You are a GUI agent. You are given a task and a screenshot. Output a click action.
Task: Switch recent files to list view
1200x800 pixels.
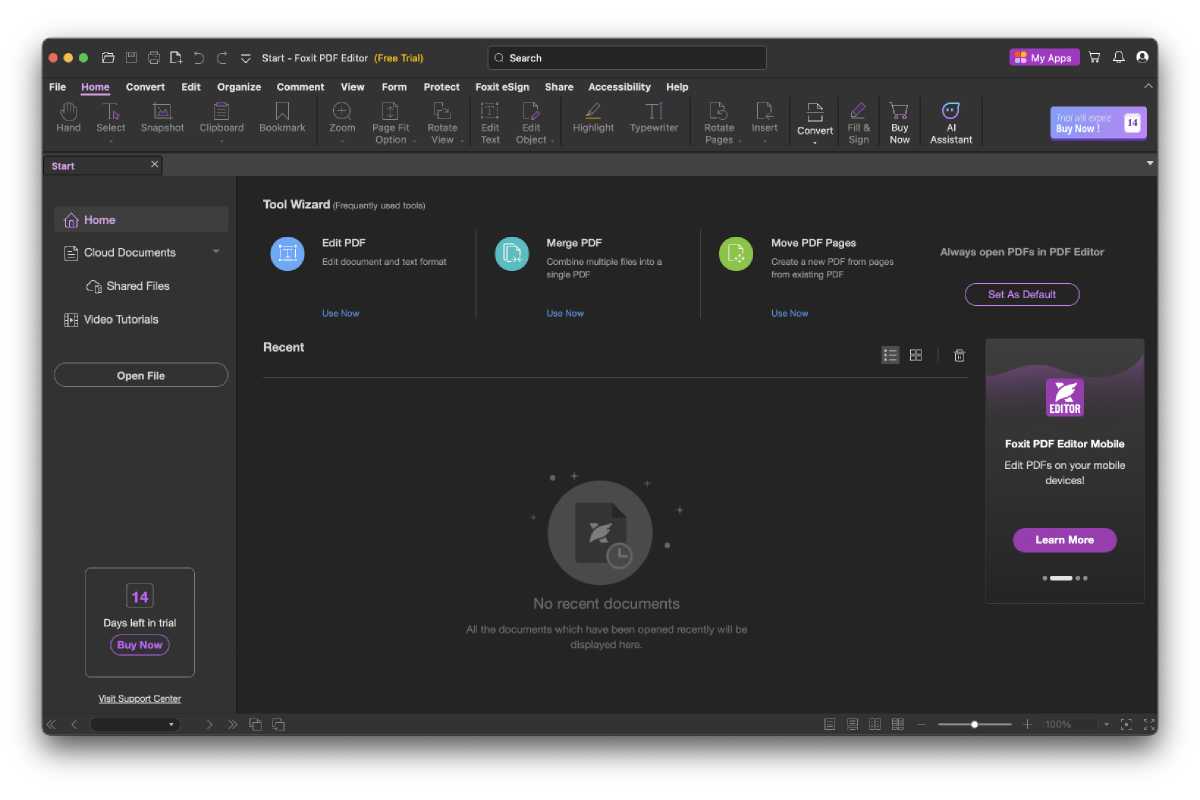point(890,355)
